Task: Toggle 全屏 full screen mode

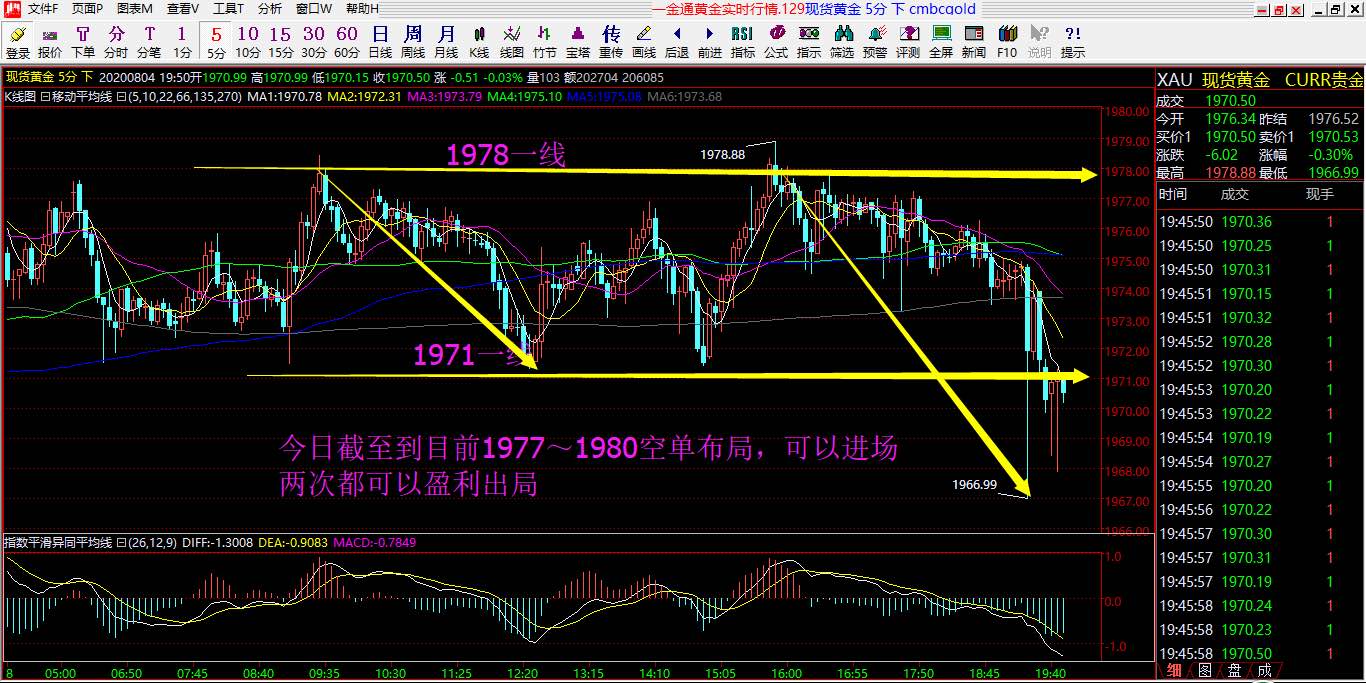Action: click(x=941, y=43)
